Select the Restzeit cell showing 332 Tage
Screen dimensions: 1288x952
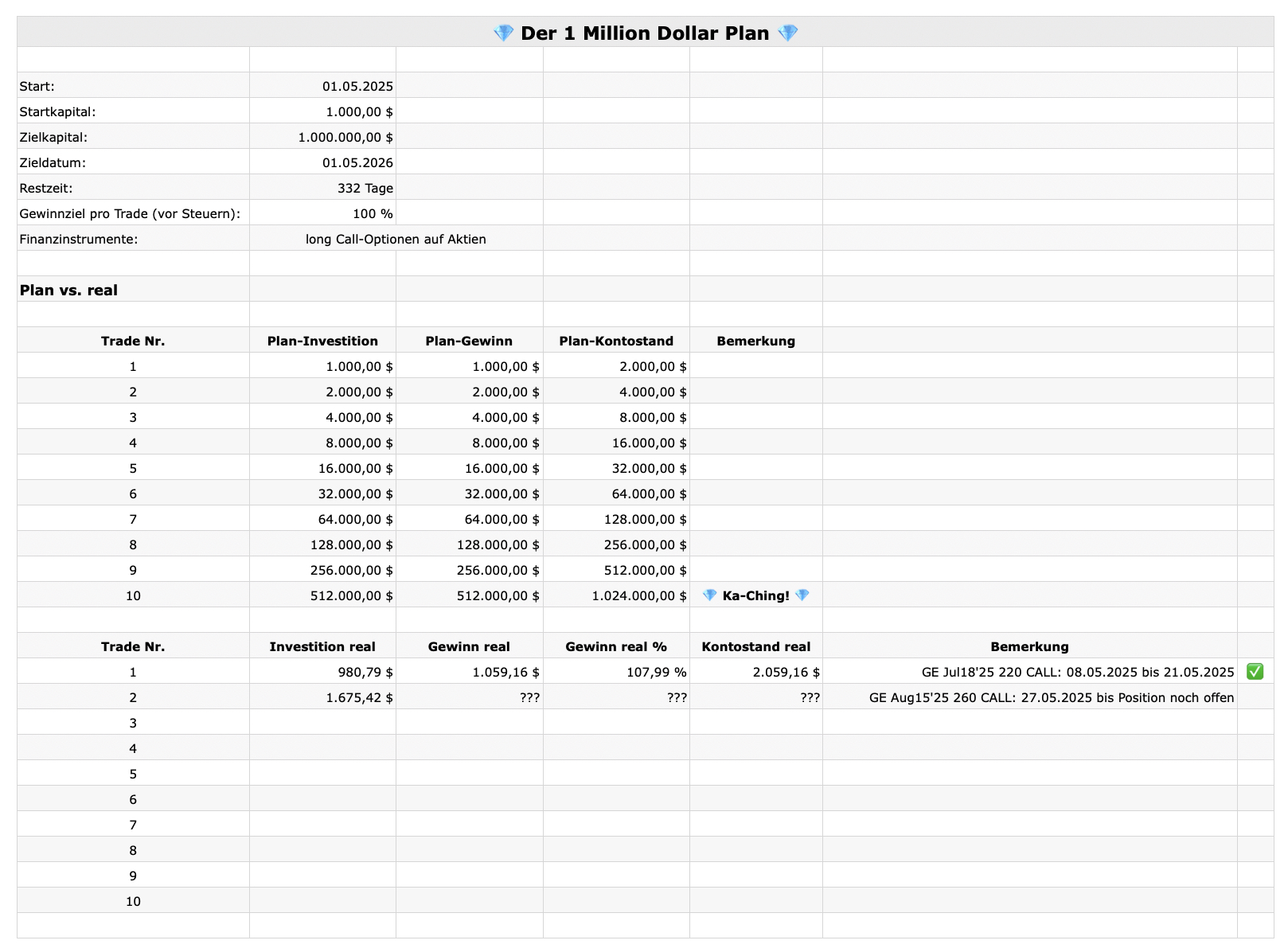[x=365, y=188]
